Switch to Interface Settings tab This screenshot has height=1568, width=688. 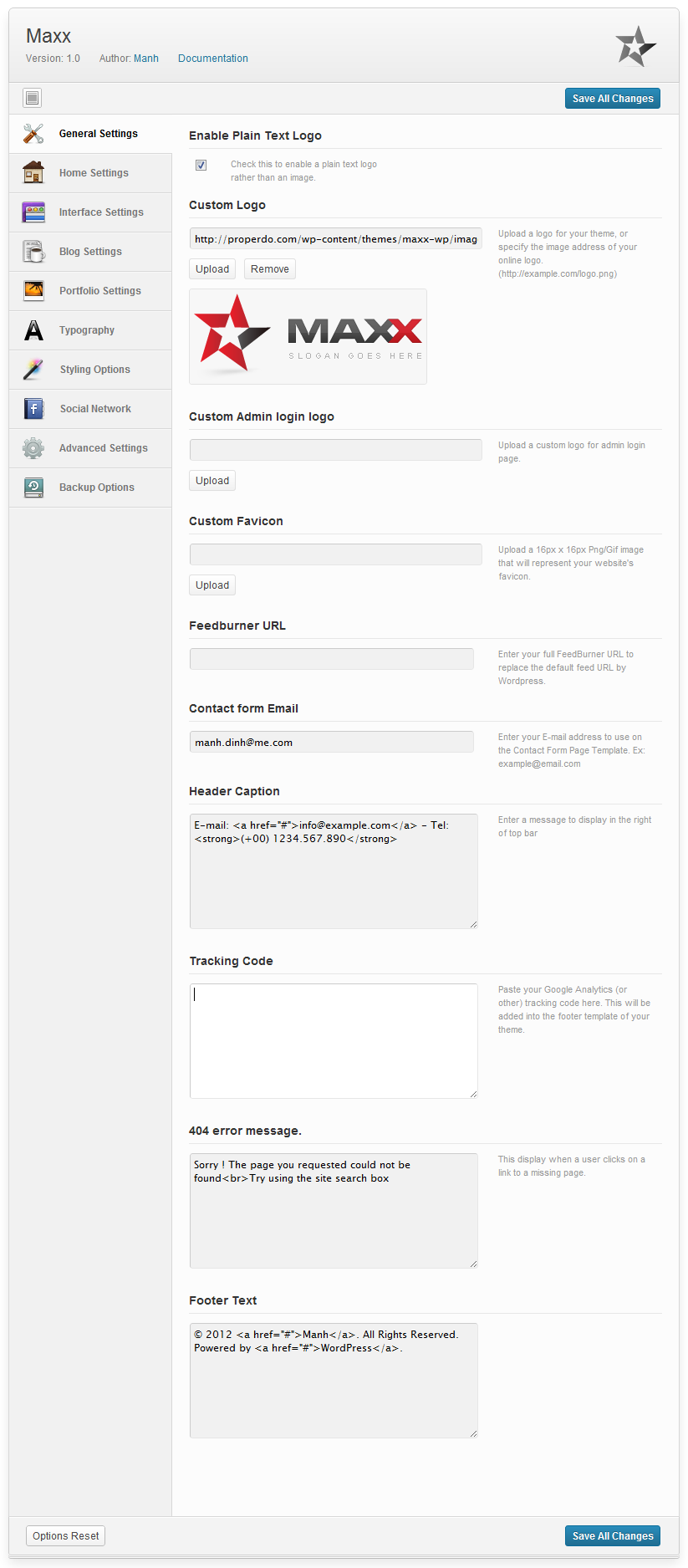[90, 212]
